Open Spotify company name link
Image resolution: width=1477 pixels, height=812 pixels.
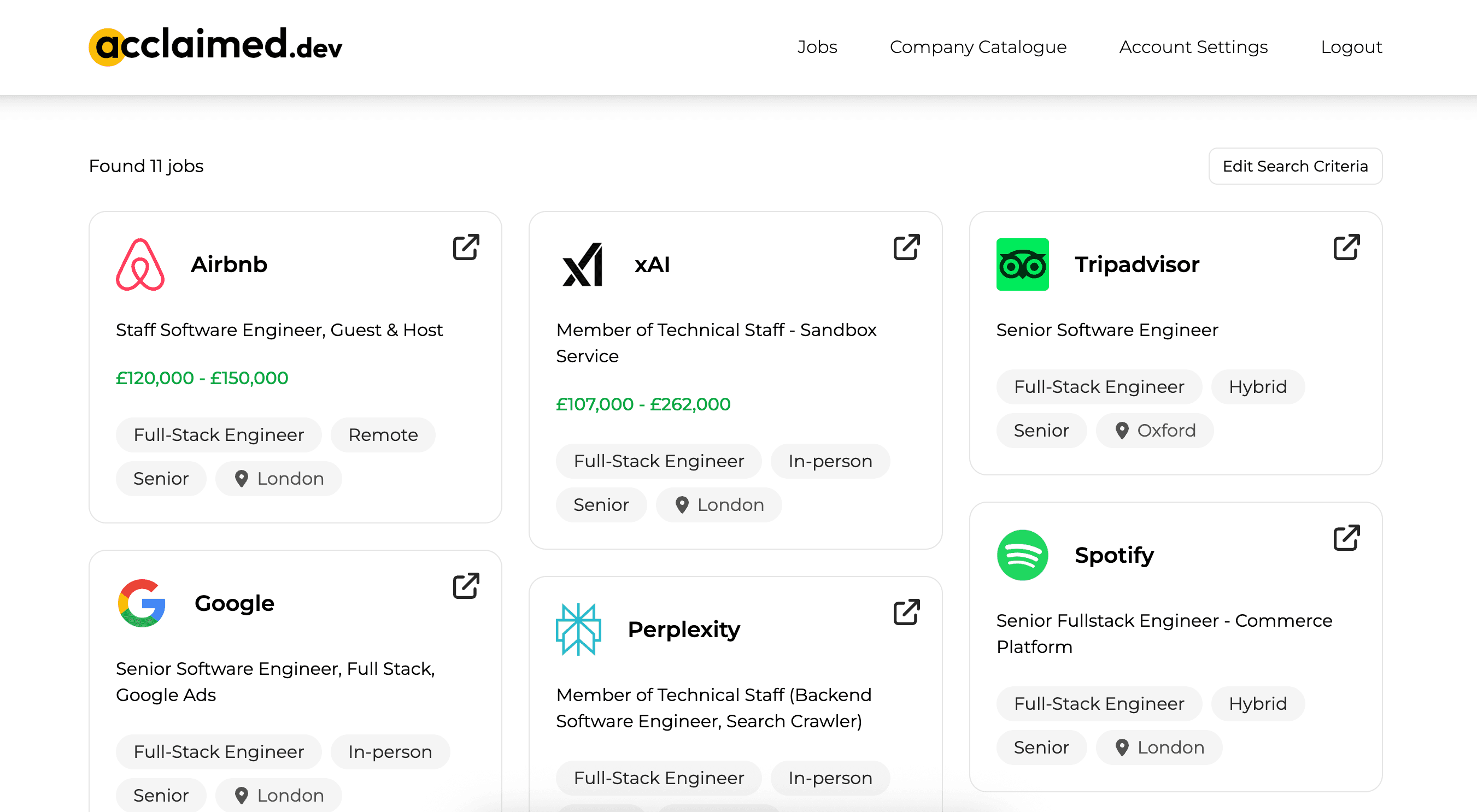1114,555
